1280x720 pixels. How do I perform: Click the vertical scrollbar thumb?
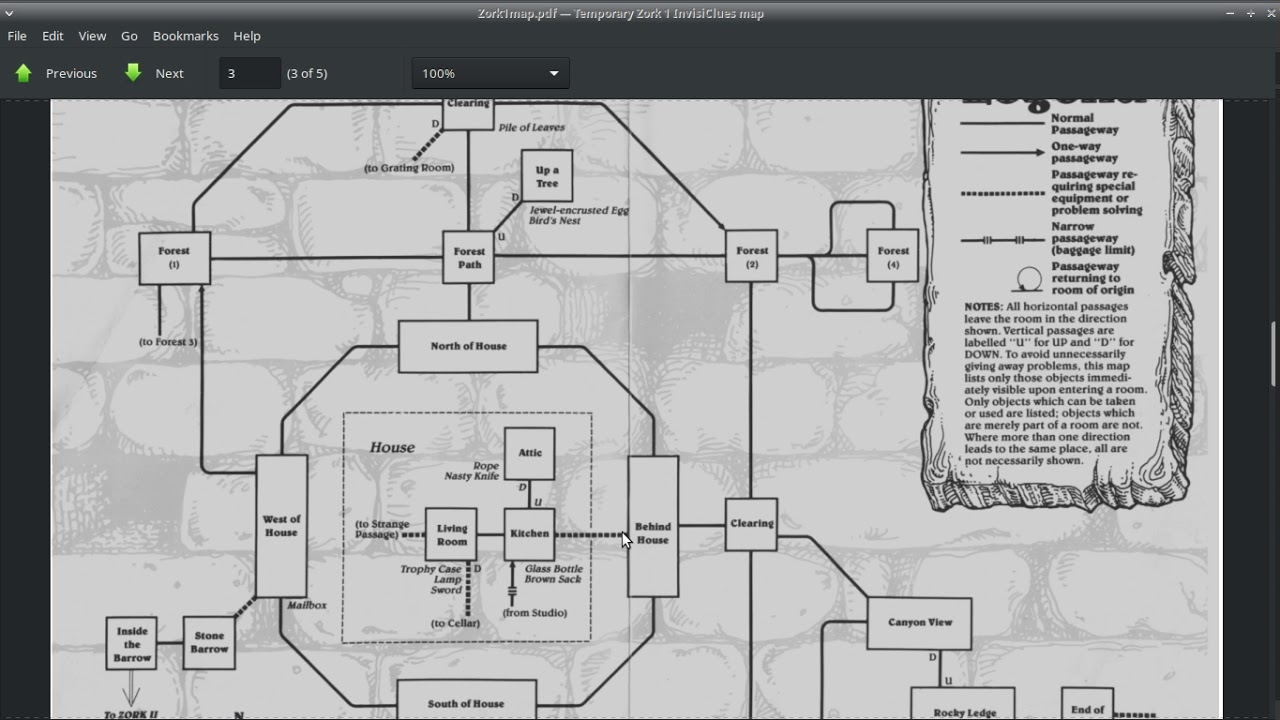[x=1274, y=353]
